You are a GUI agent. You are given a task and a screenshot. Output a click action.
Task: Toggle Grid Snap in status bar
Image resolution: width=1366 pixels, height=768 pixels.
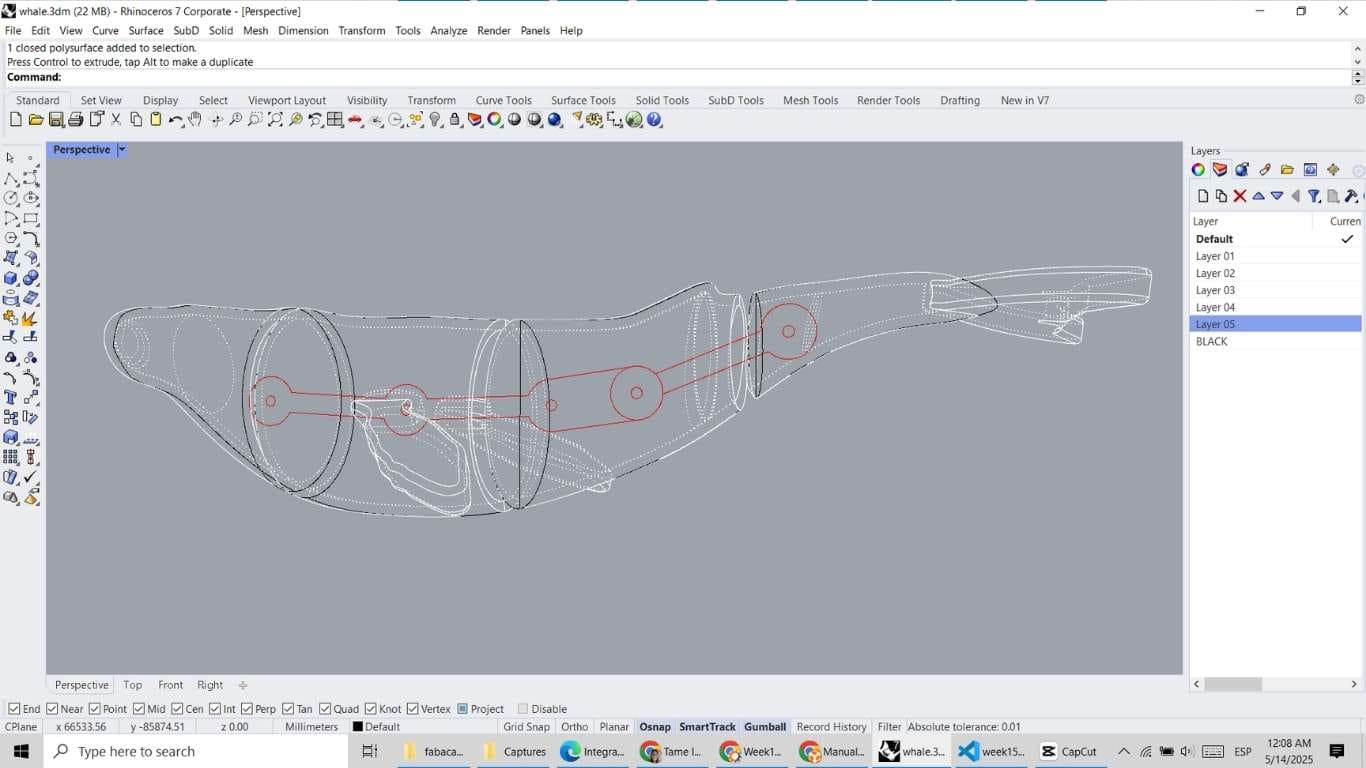526,727
